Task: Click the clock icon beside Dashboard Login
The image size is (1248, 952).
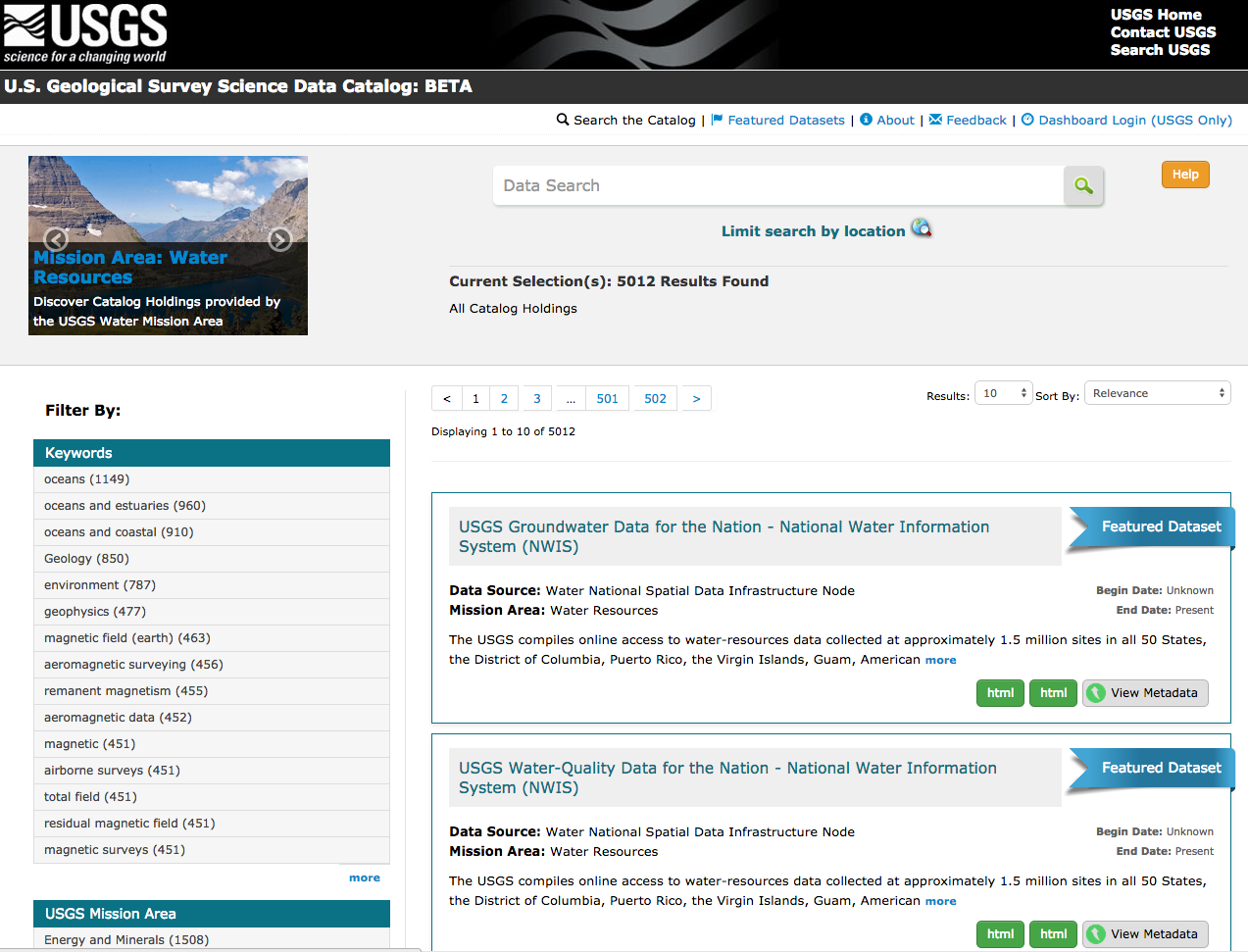Action: (x=1025, y=120)
